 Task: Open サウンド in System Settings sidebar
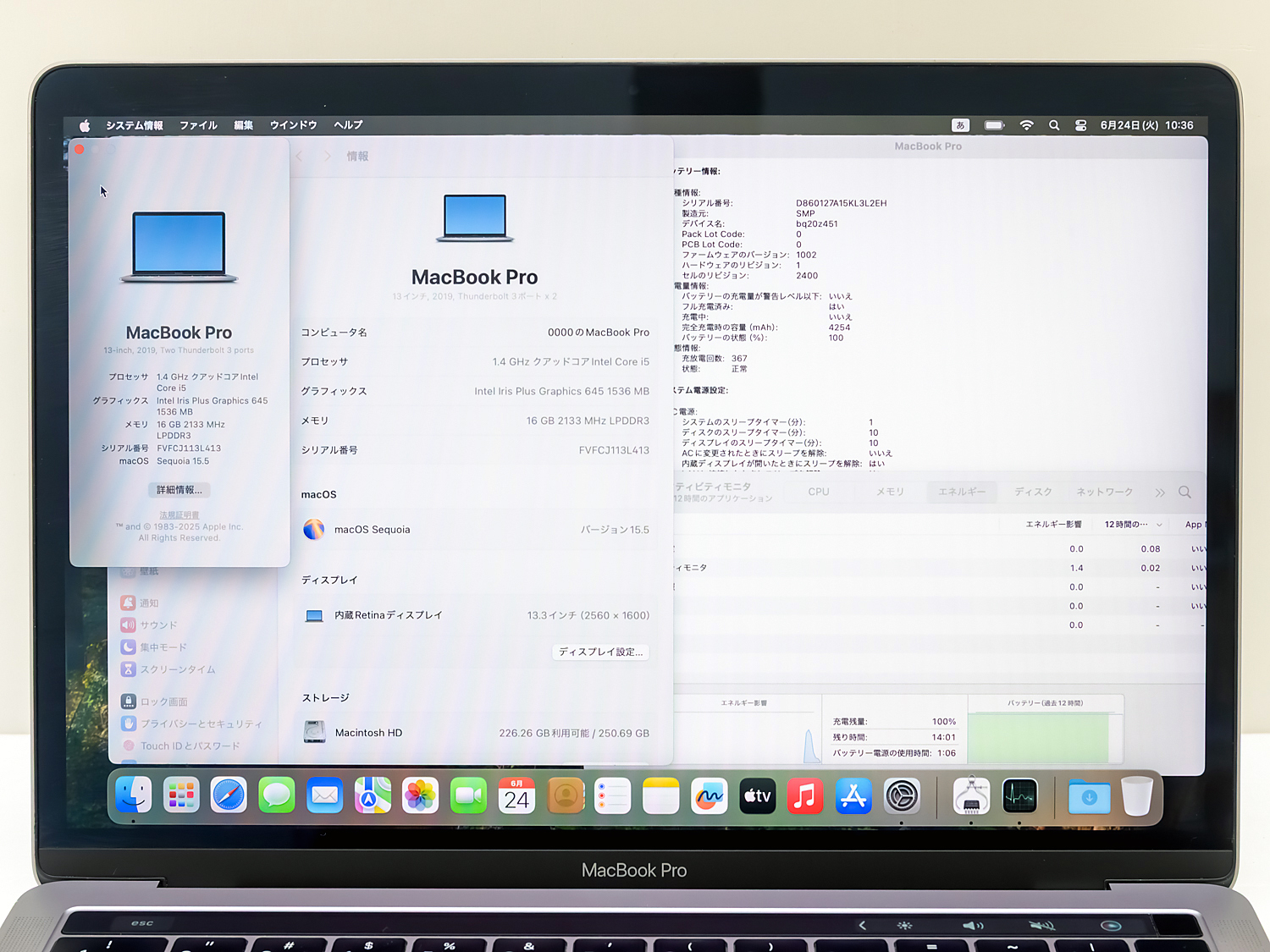(149, 625)
